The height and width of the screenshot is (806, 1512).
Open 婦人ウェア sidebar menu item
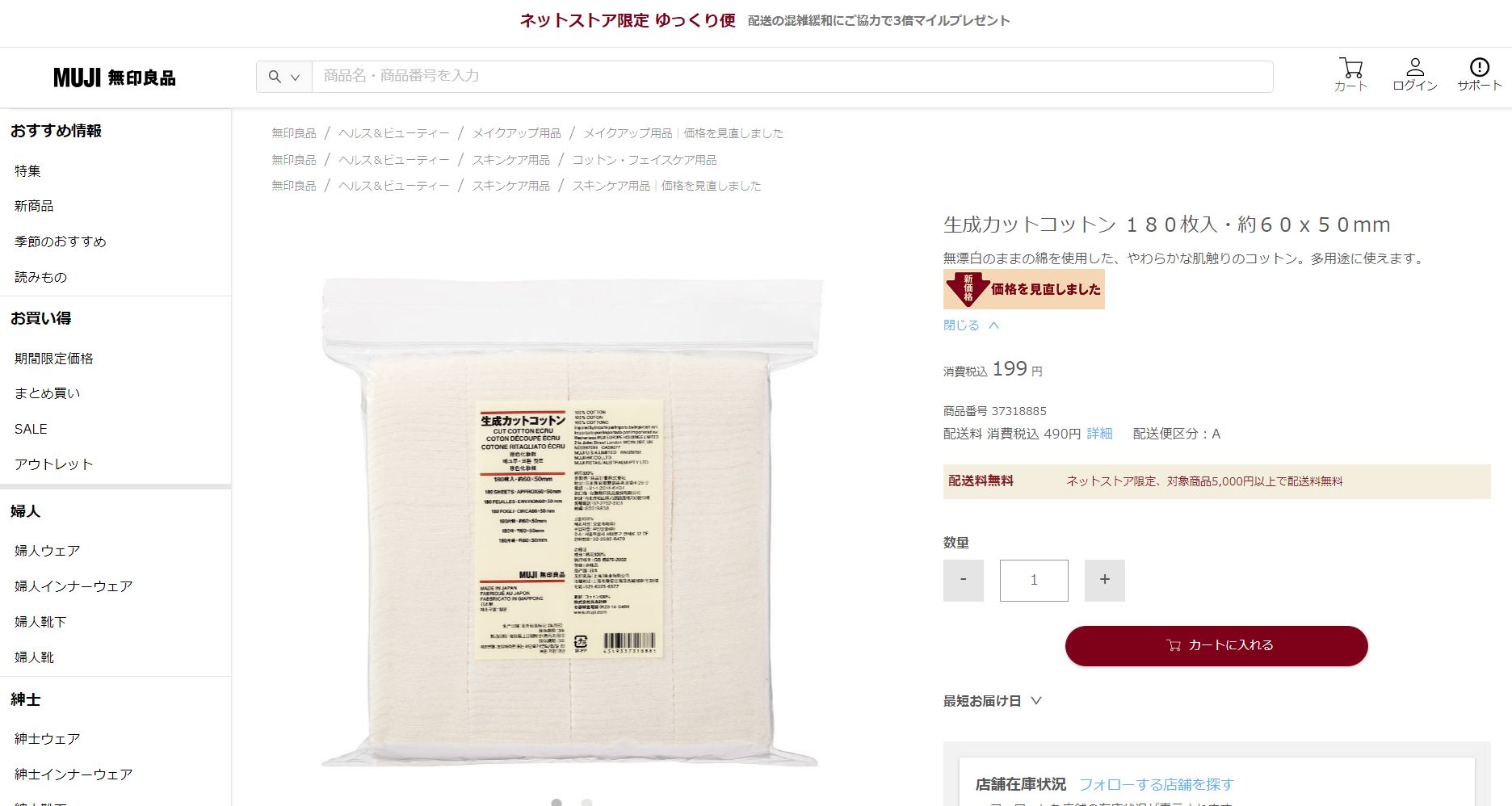[47, 550]
